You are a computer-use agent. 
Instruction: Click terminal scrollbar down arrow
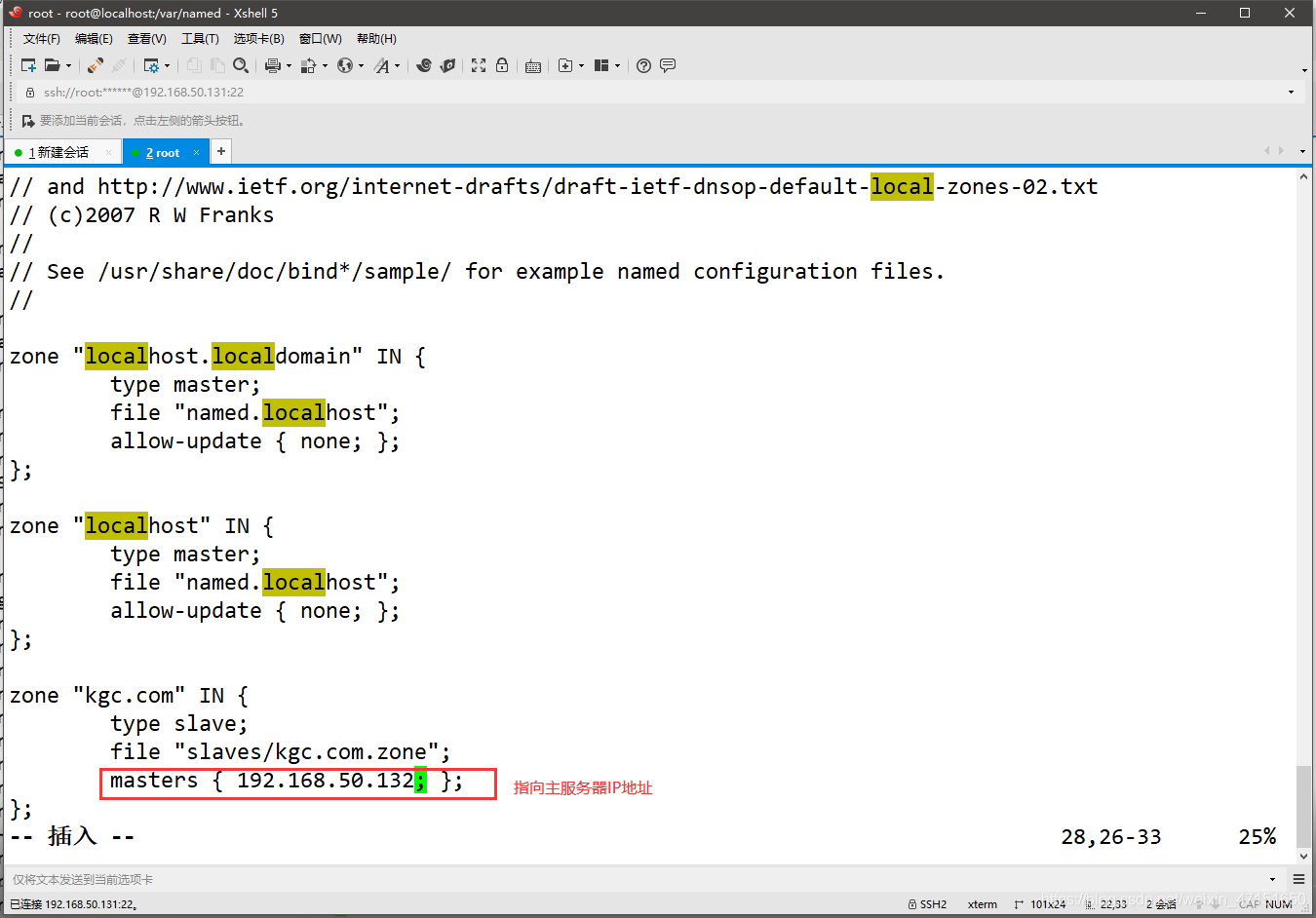point(1304,856)
